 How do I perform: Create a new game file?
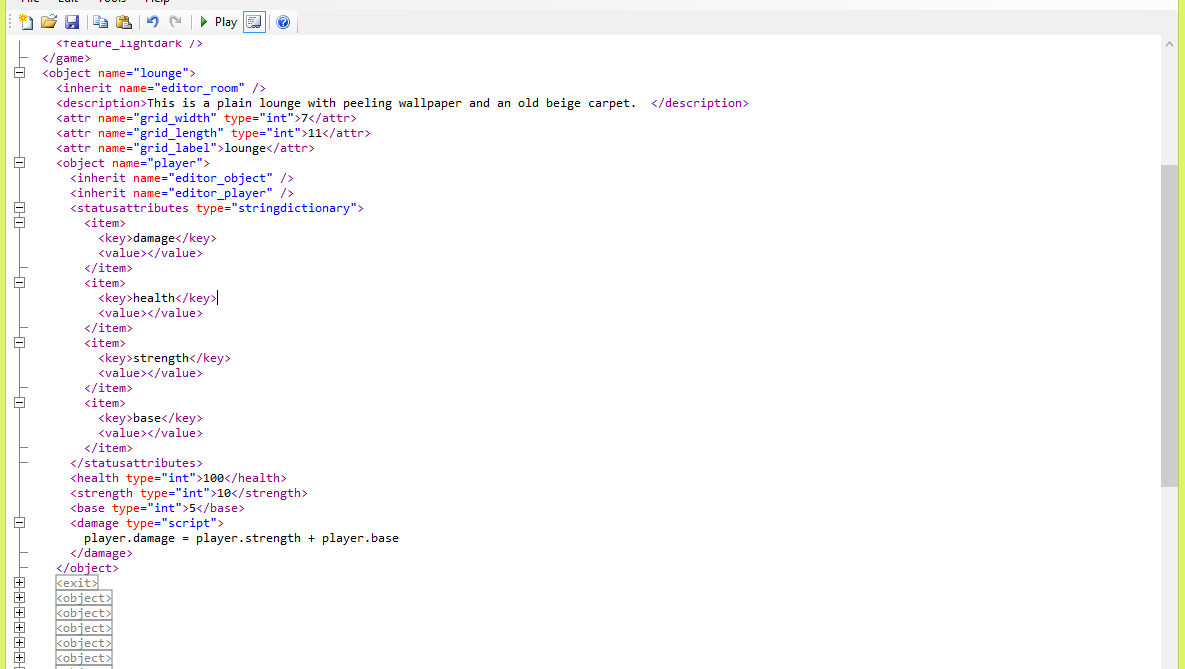[26, 22]
